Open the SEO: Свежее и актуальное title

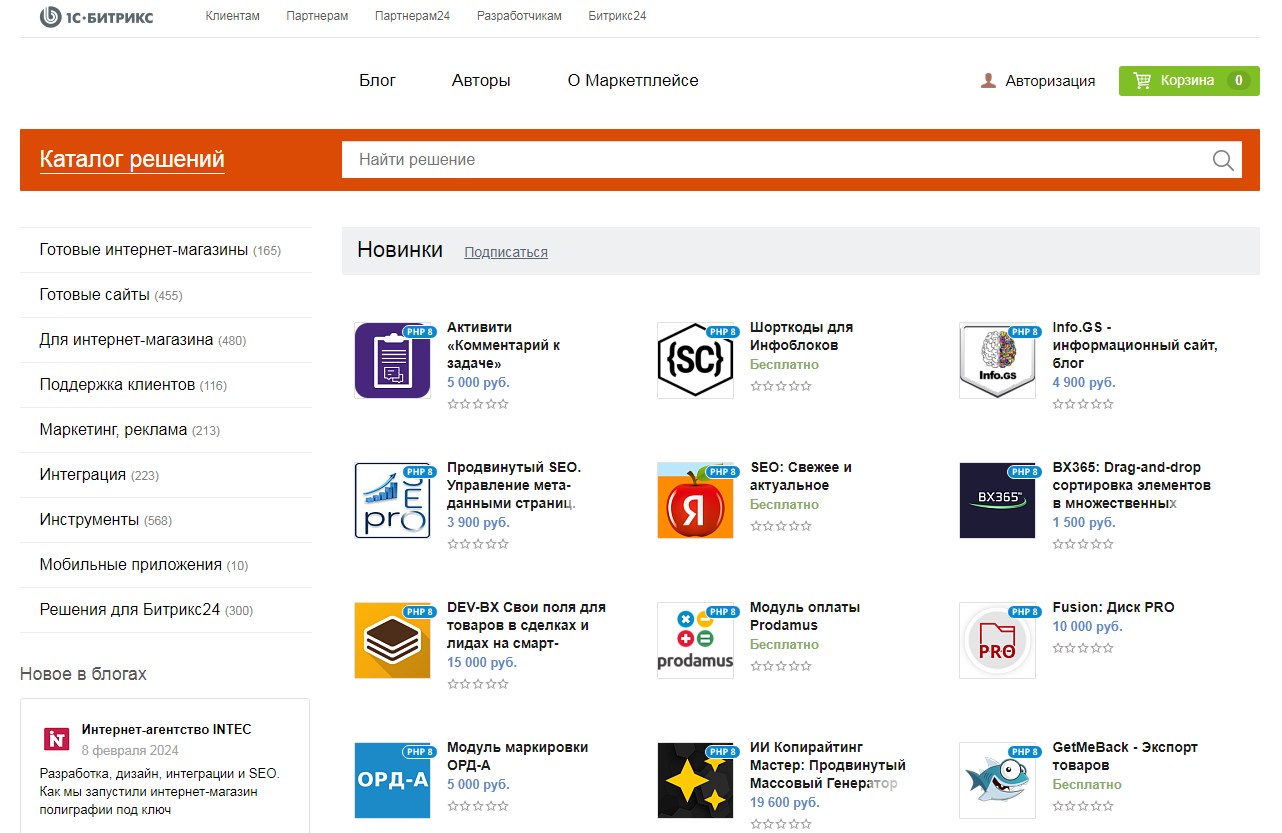point(801,476)
